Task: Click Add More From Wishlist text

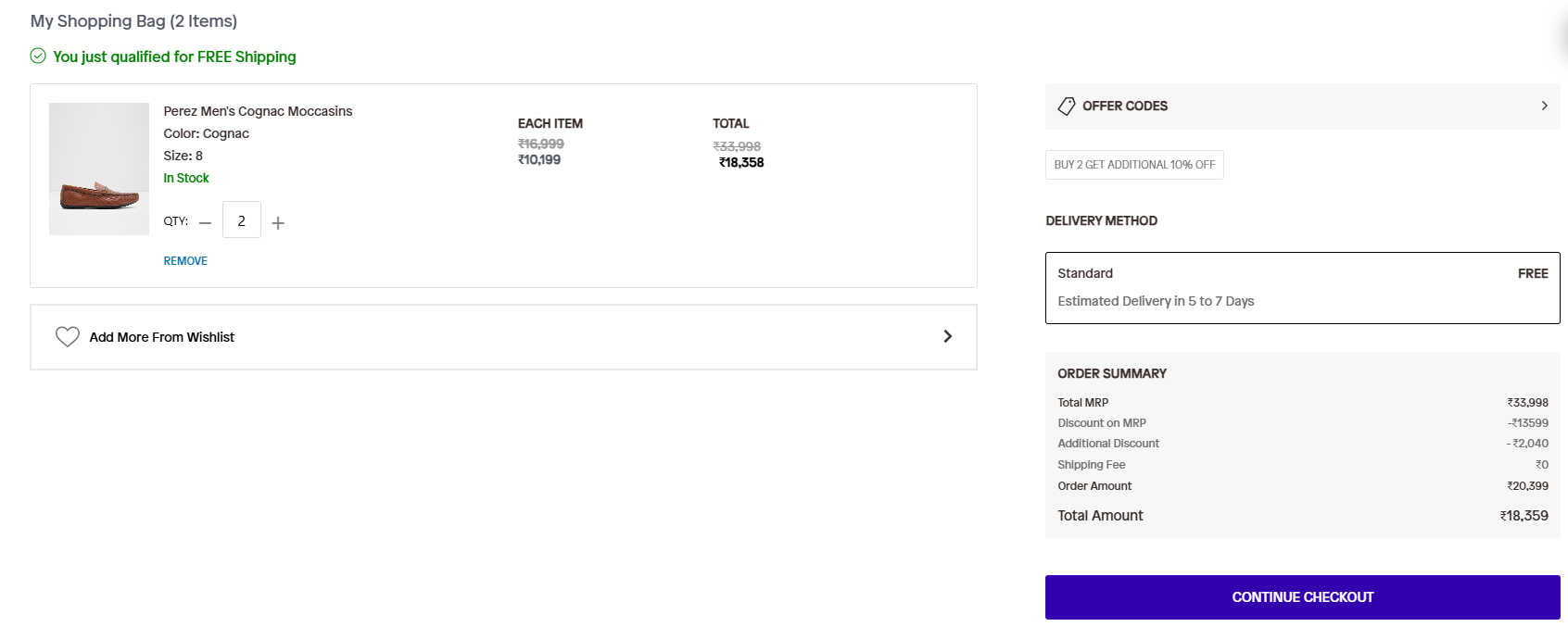Action: tap(162, 337)
